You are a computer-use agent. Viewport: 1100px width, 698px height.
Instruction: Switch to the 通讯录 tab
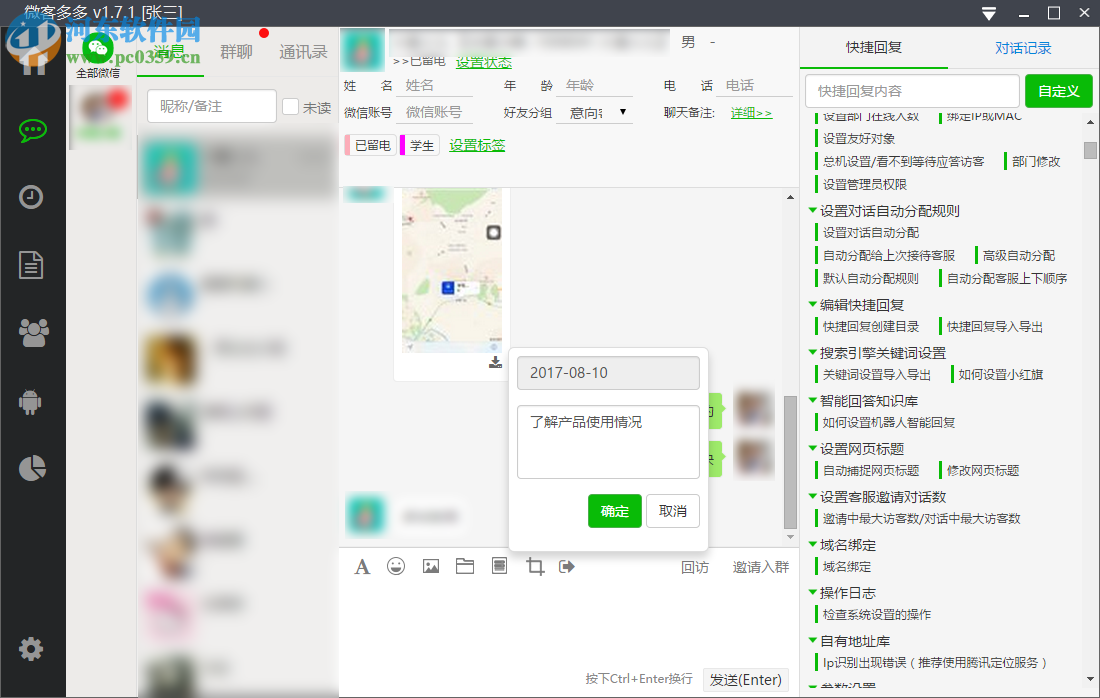tap(305, 52)
